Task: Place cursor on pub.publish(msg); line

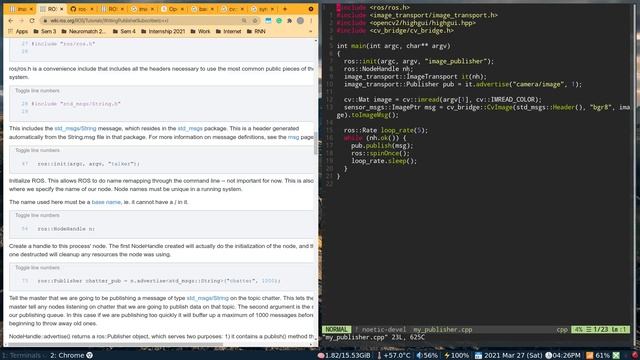Action: coord(382,146)
